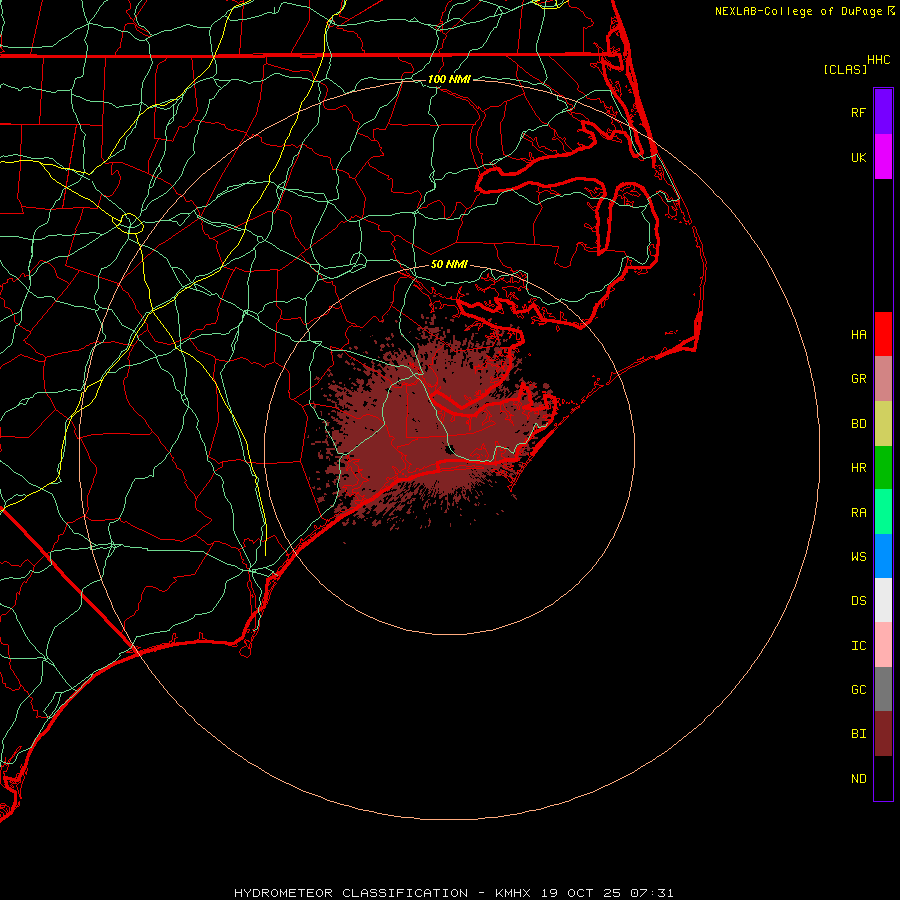This screenshot has width=900, height=900.
Task: Click the GC legend label
Action: (x=858, y=689)
